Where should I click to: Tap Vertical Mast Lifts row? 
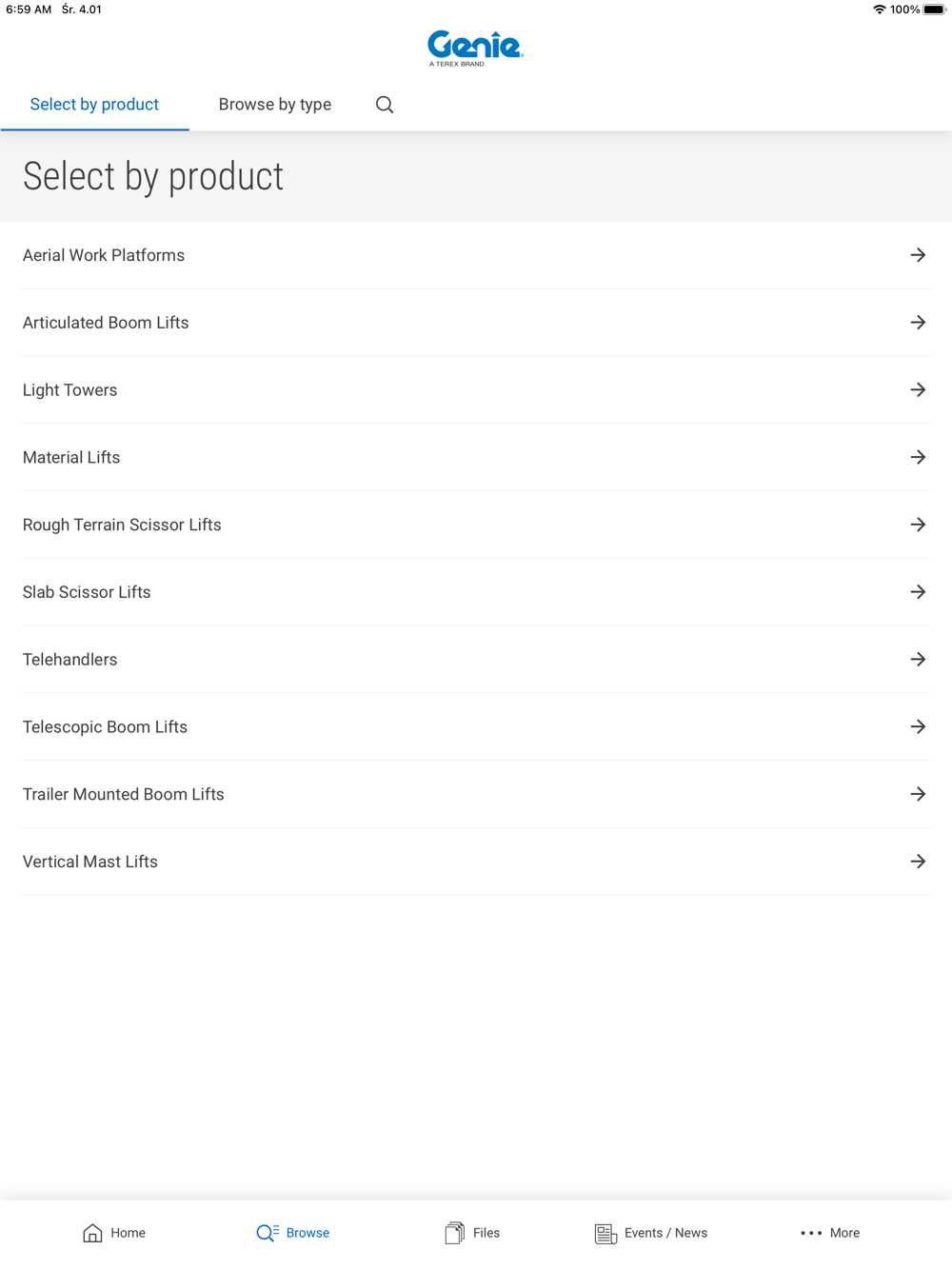click(x=90, y=862)
